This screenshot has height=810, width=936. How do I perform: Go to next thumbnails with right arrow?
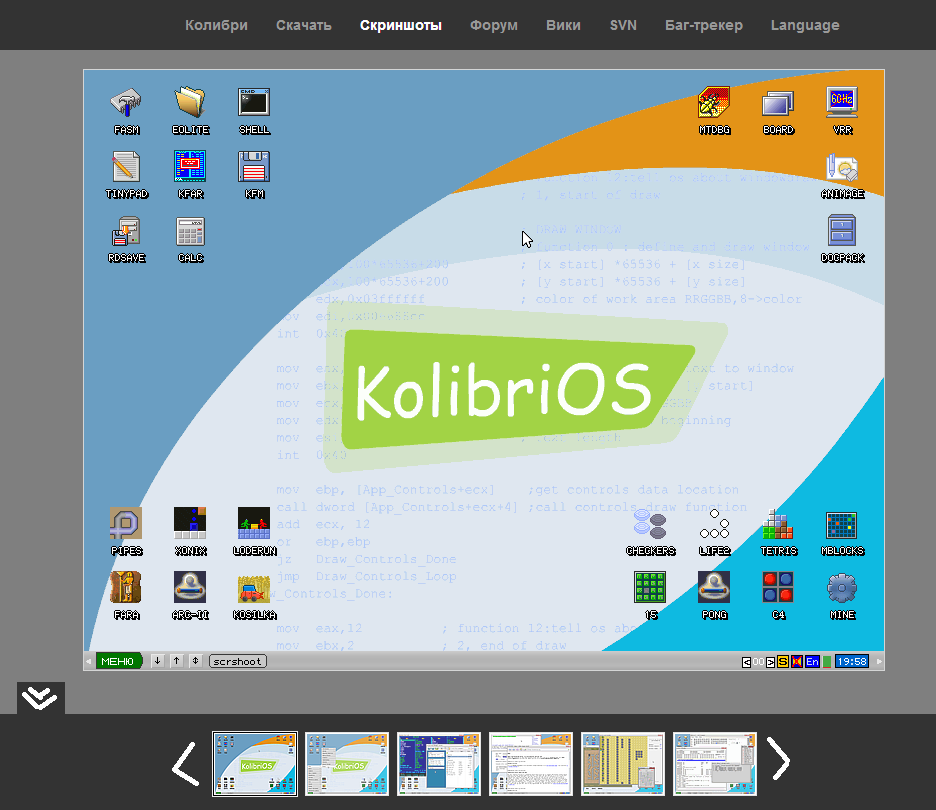click(779, 763)
